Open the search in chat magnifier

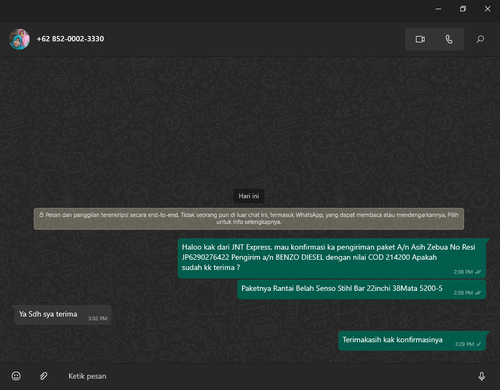(480, 39)
